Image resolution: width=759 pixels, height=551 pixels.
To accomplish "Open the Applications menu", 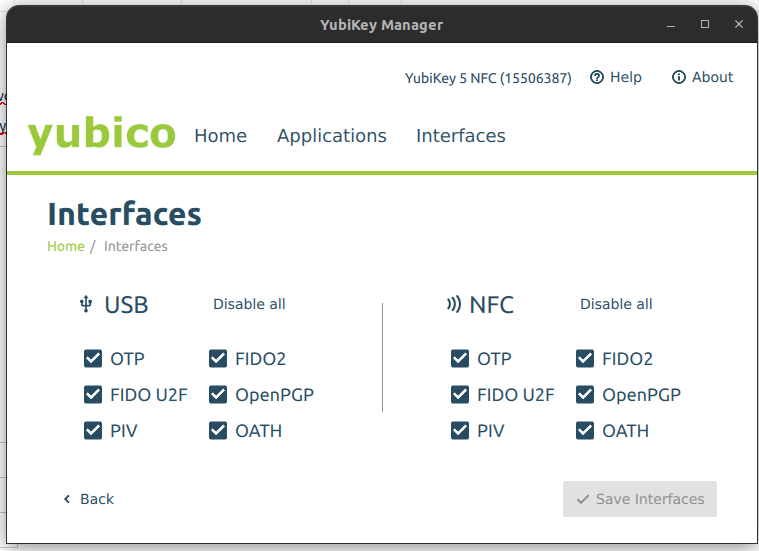I will (x=332, y=137).
